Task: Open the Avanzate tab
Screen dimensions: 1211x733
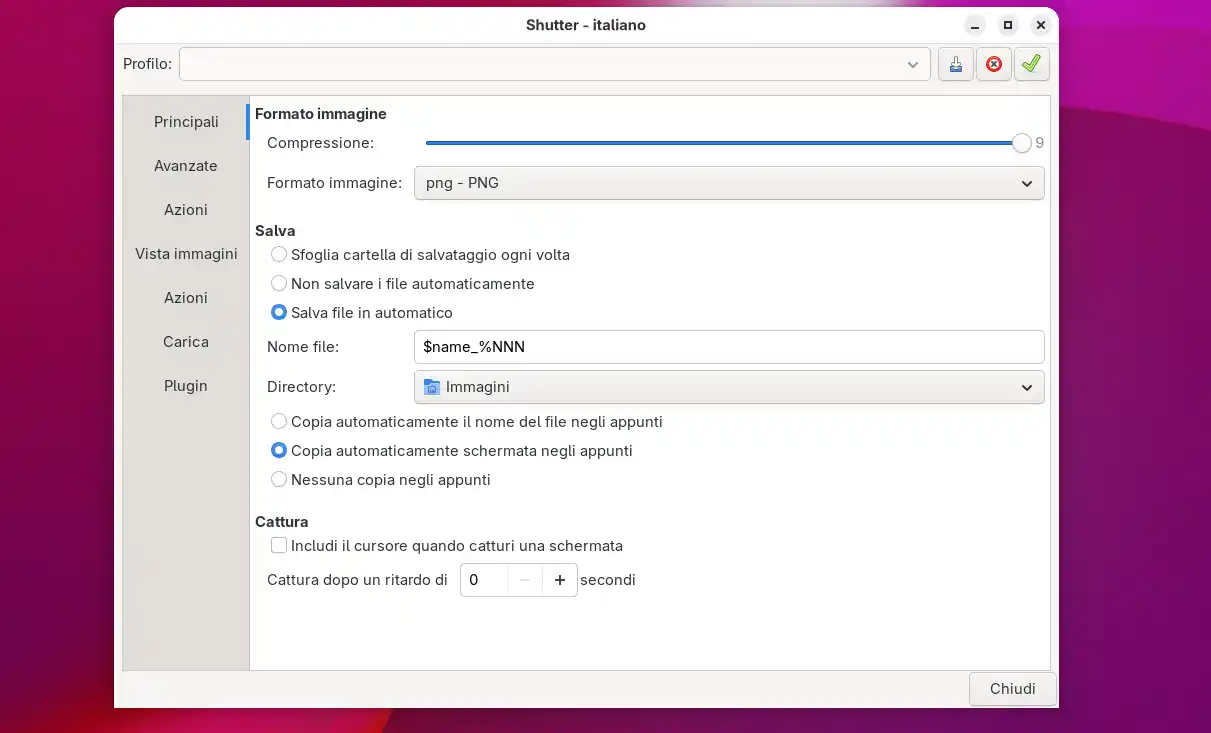Action: pyautogui.click(x=186, y=166)
